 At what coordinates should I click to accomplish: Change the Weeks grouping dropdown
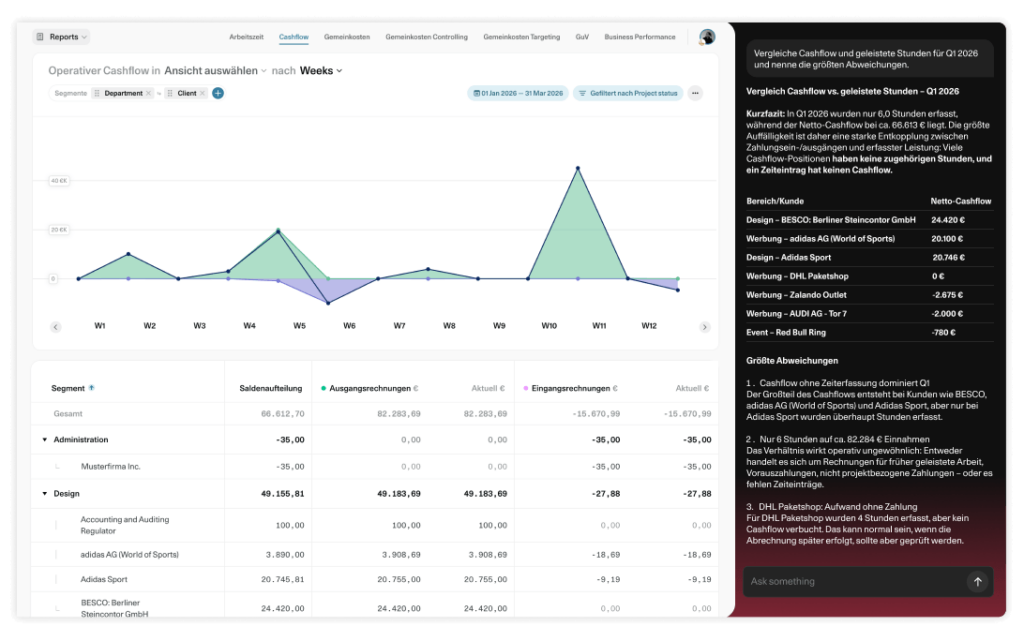pos(321,70)
